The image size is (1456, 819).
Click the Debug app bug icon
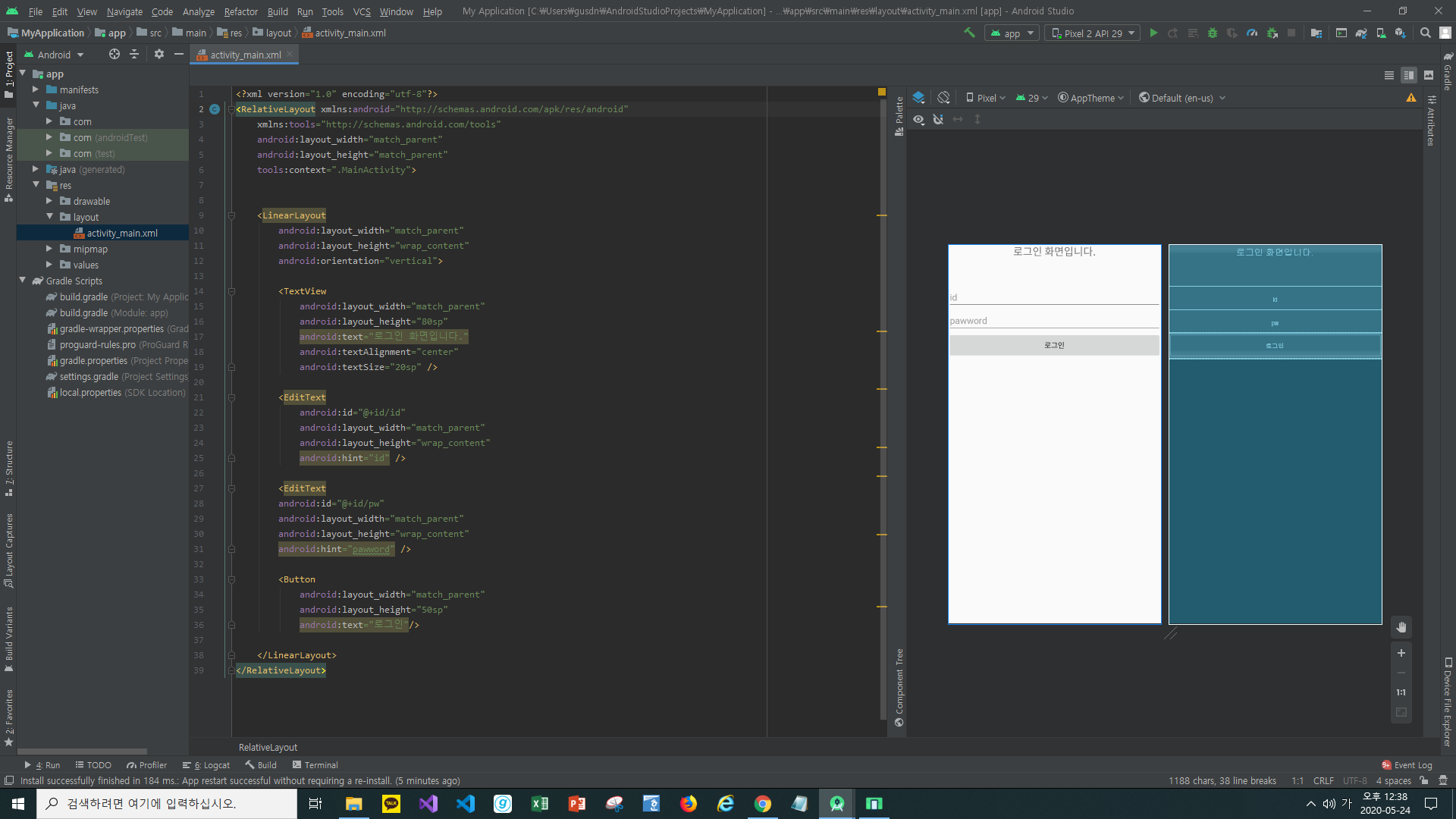[1213, 33]
